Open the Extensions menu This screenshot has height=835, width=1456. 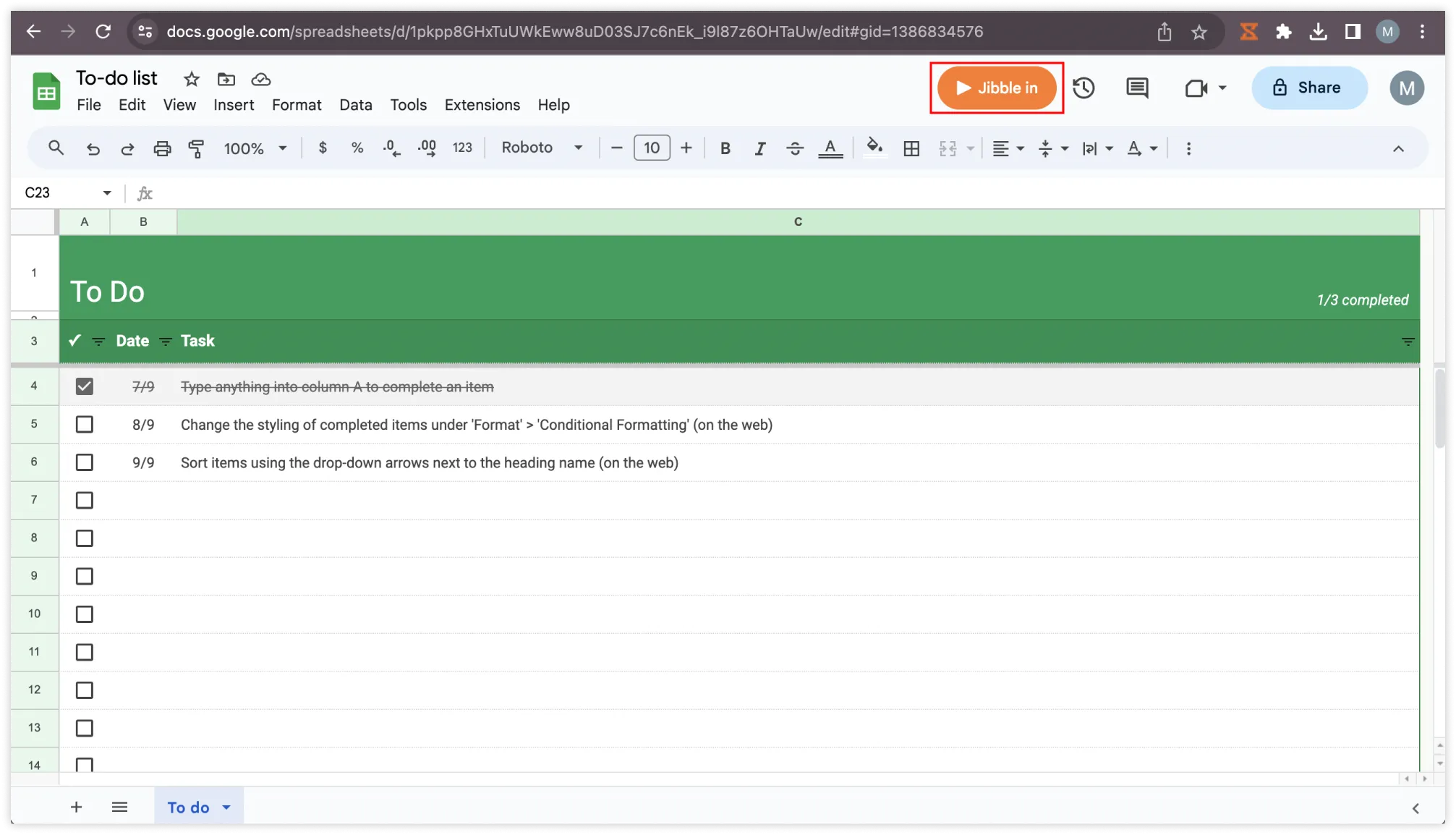coord(482,105)
